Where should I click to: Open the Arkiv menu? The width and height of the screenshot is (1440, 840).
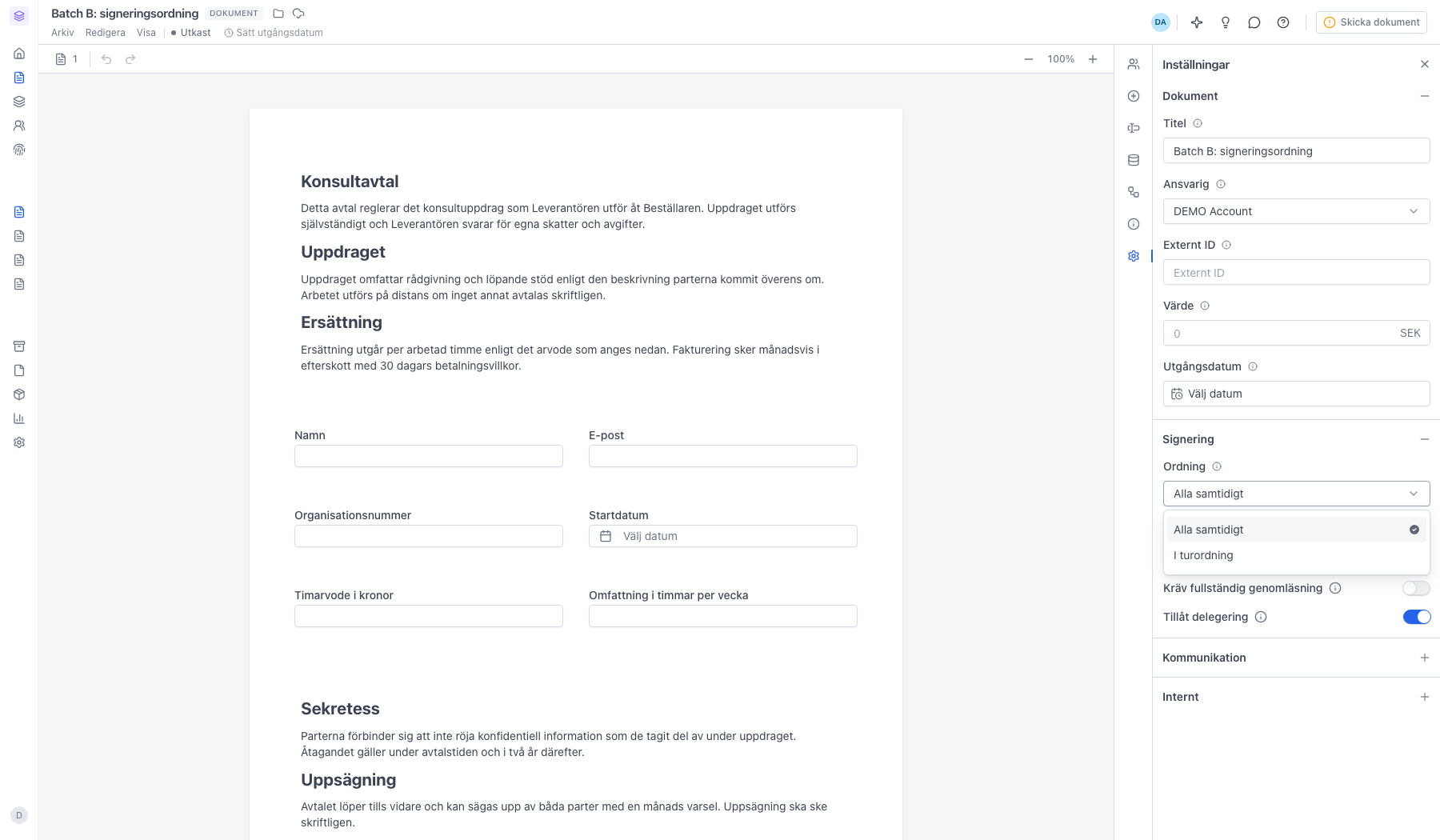(x=62, y=33)
